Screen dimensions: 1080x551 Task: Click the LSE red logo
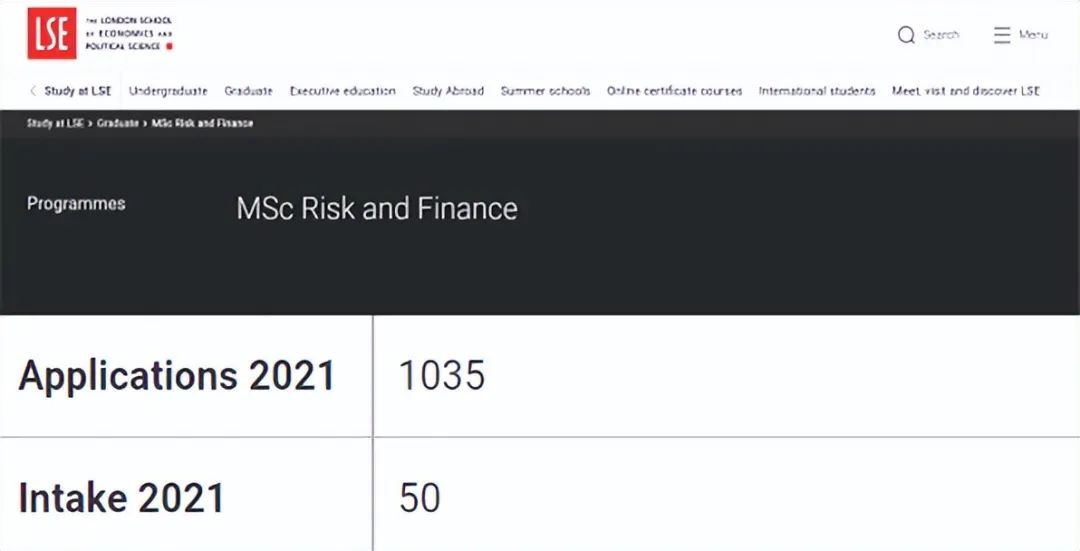[x=52, y=33]
